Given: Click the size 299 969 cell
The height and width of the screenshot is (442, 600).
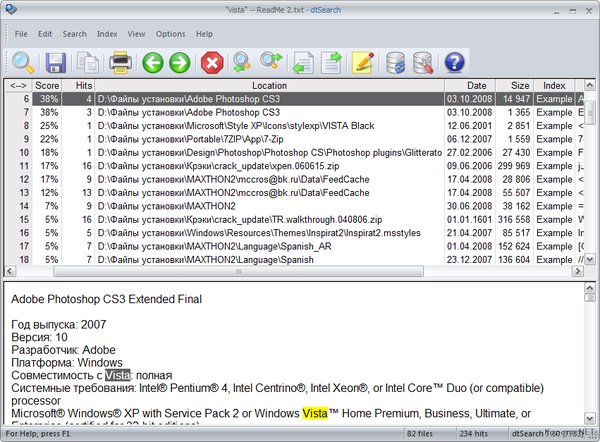Looking at the screenshot, I should tap(514, 166).
